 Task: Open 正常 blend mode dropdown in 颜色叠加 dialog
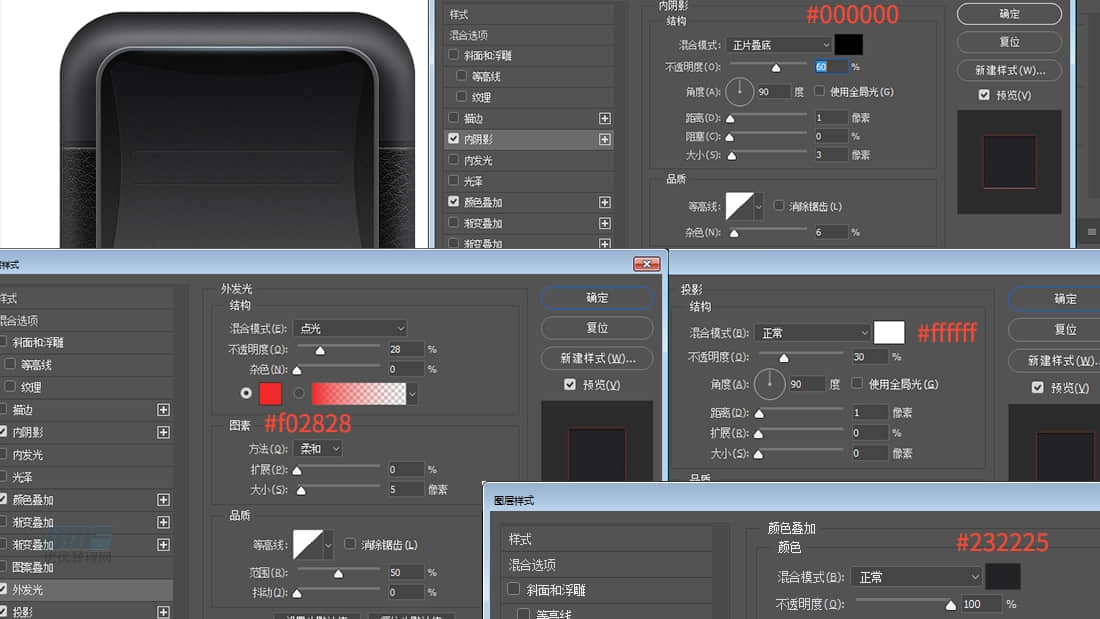916,577
